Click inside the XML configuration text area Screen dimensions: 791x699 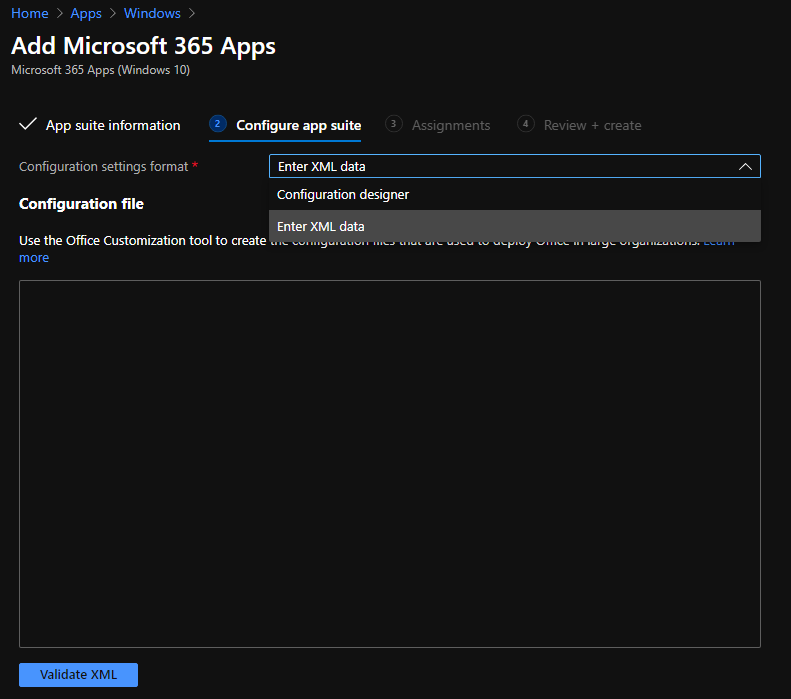389,464
